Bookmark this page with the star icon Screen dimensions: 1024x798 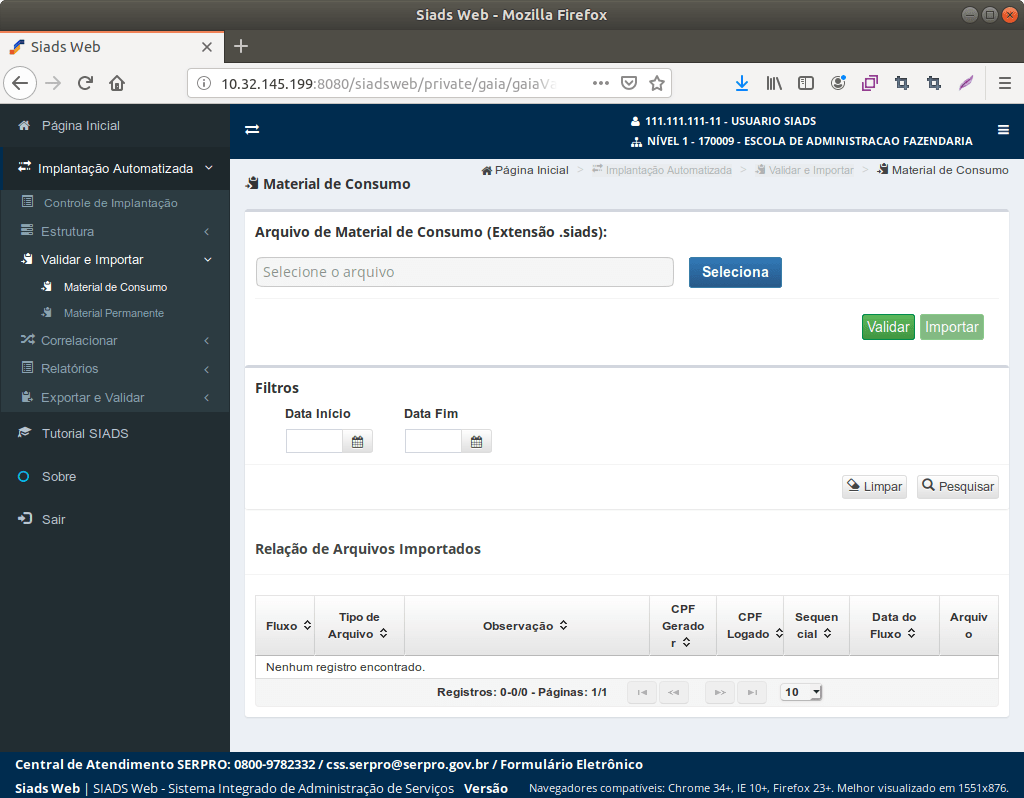[657, 83]
